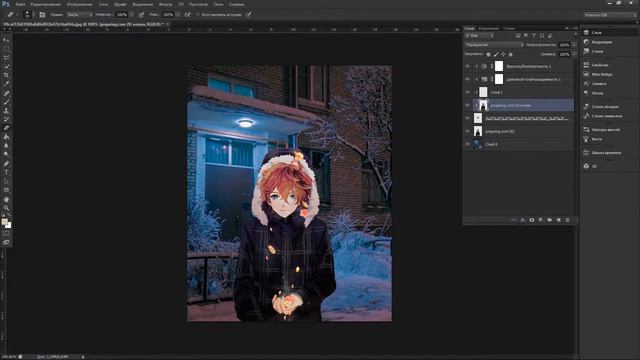Toggle lock transparent pixels

(488, 54)
